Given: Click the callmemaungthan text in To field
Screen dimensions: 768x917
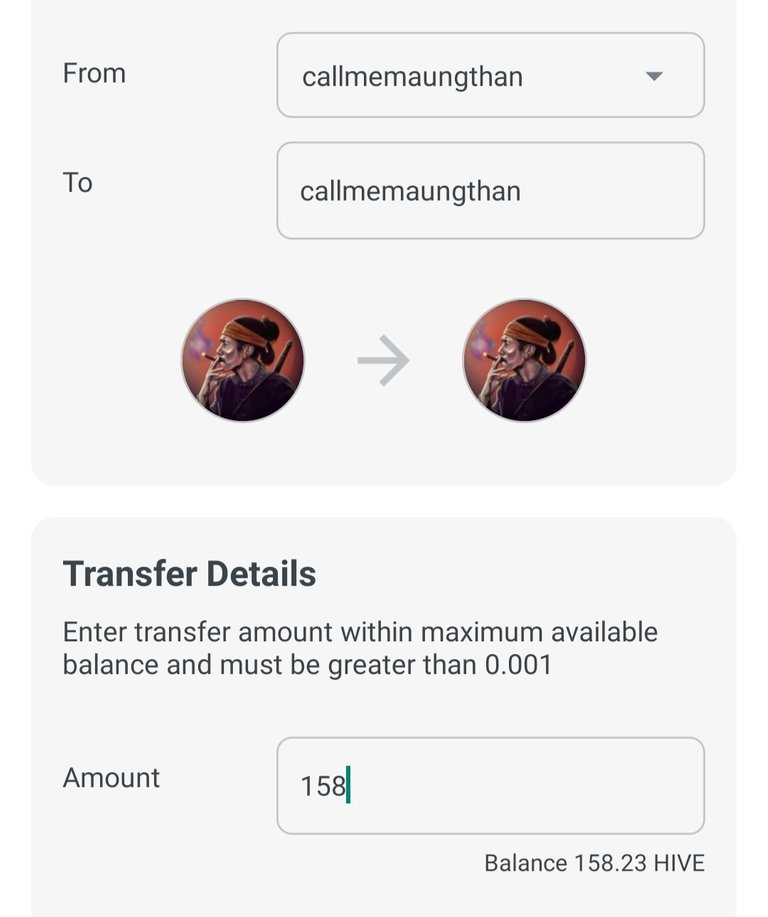Looking at the screenshot, I should click(410, 191).
